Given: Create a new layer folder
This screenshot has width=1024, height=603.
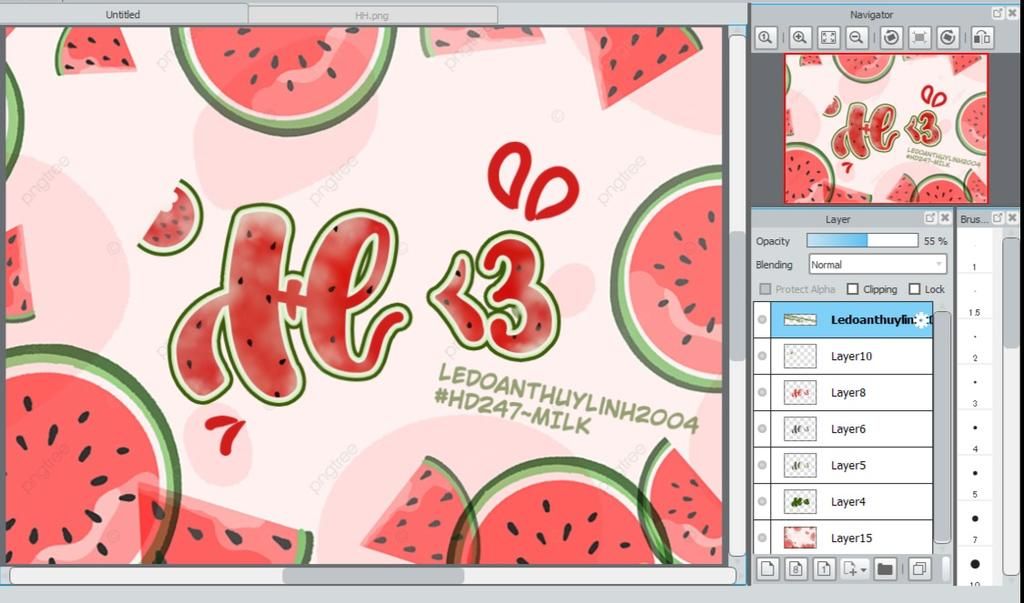Looking at the screenshot, I should pos(885,569).
